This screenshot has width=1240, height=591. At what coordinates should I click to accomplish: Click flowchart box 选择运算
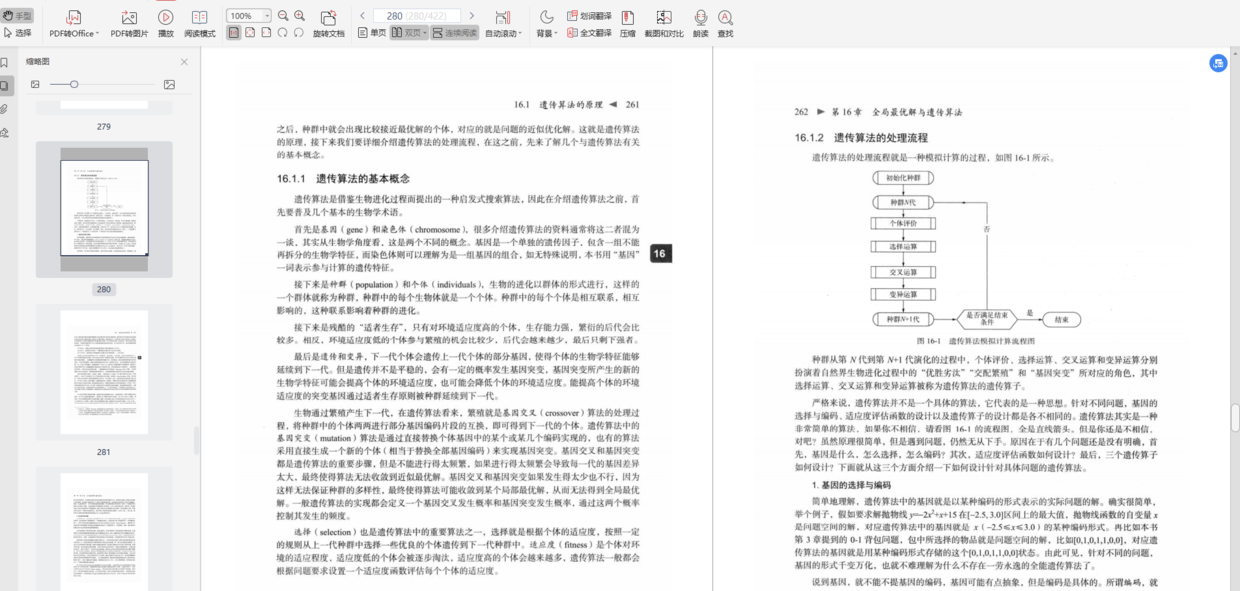902,246
